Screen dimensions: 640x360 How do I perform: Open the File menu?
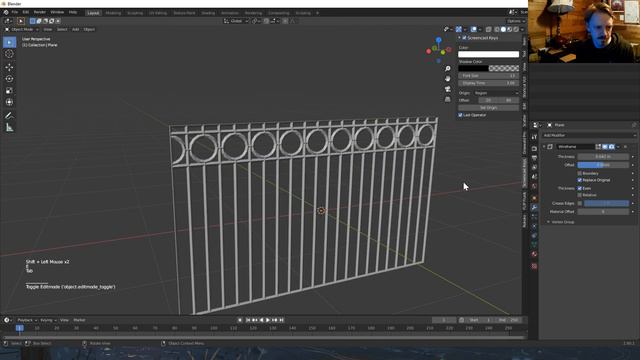click(15, 13)
